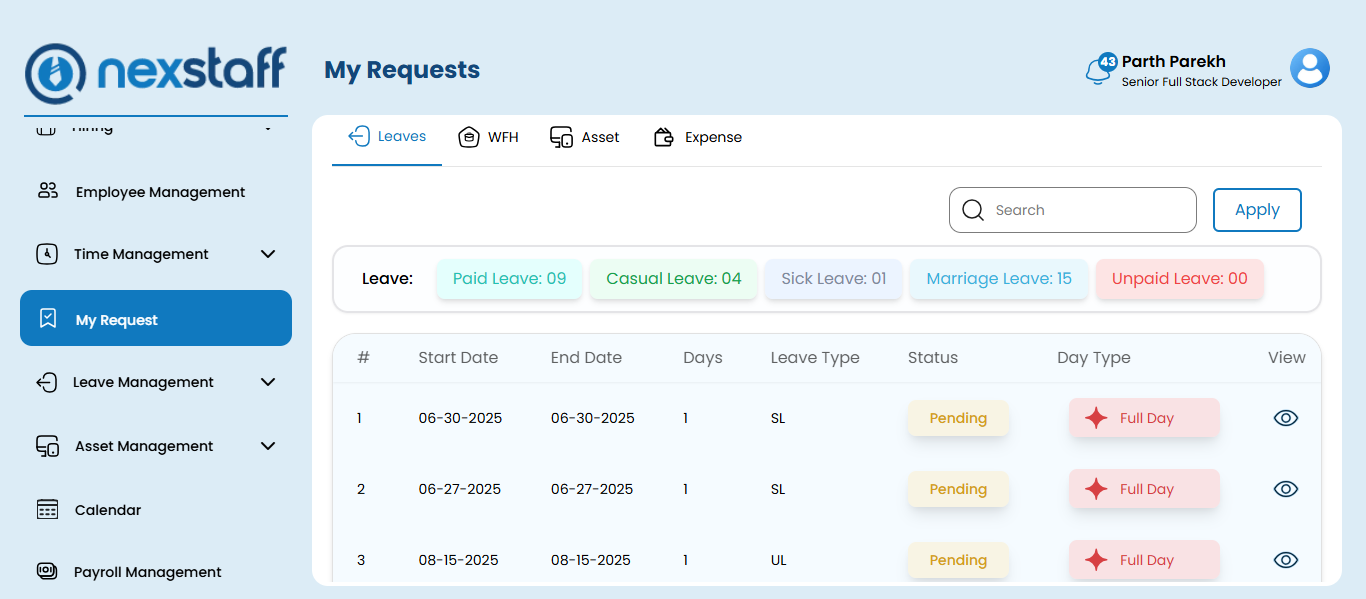View details of request dated 08-15-2025

point(1286,560)
